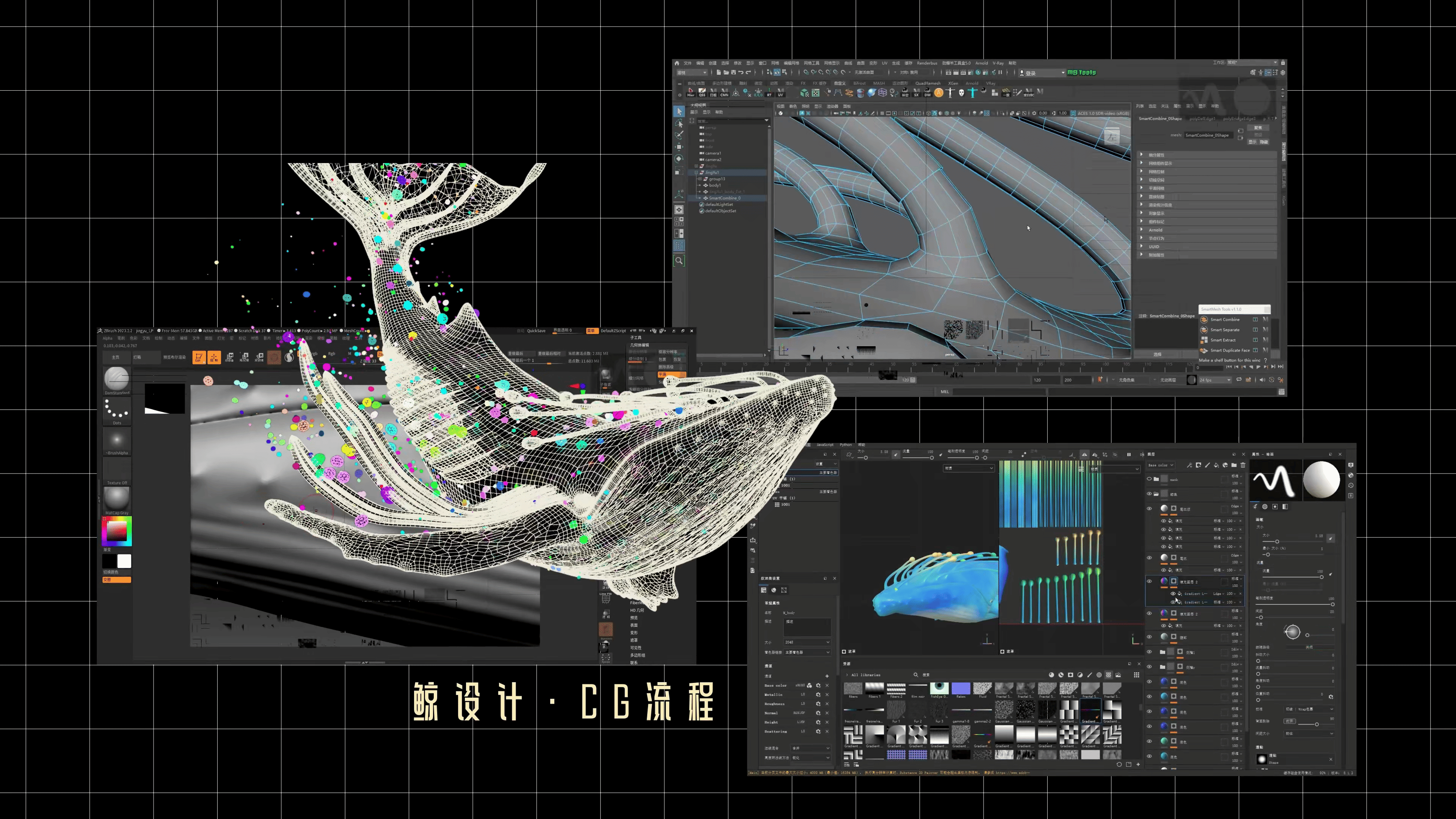Remove the Metallic channel with its X

click(x=827, y=695)
